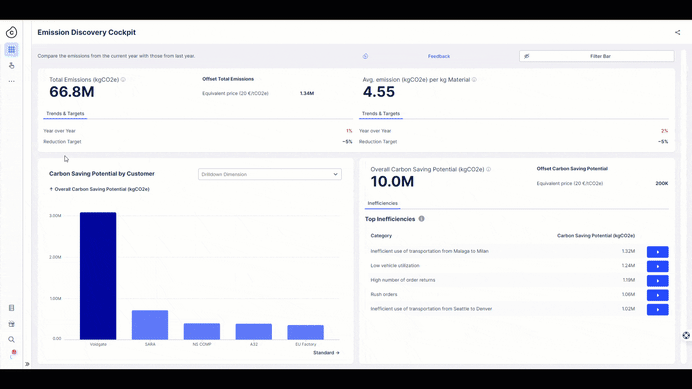The height and width of the screenshot is (389, 692).
Task: Click play button for Low vehicle utilization
Action: 658,266
